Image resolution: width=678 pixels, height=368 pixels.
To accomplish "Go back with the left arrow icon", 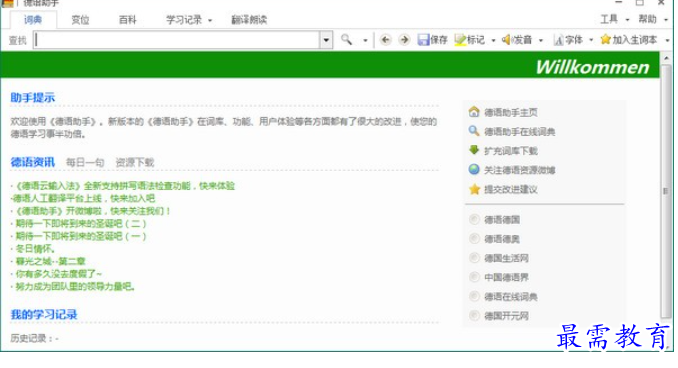I will point(385,40).
